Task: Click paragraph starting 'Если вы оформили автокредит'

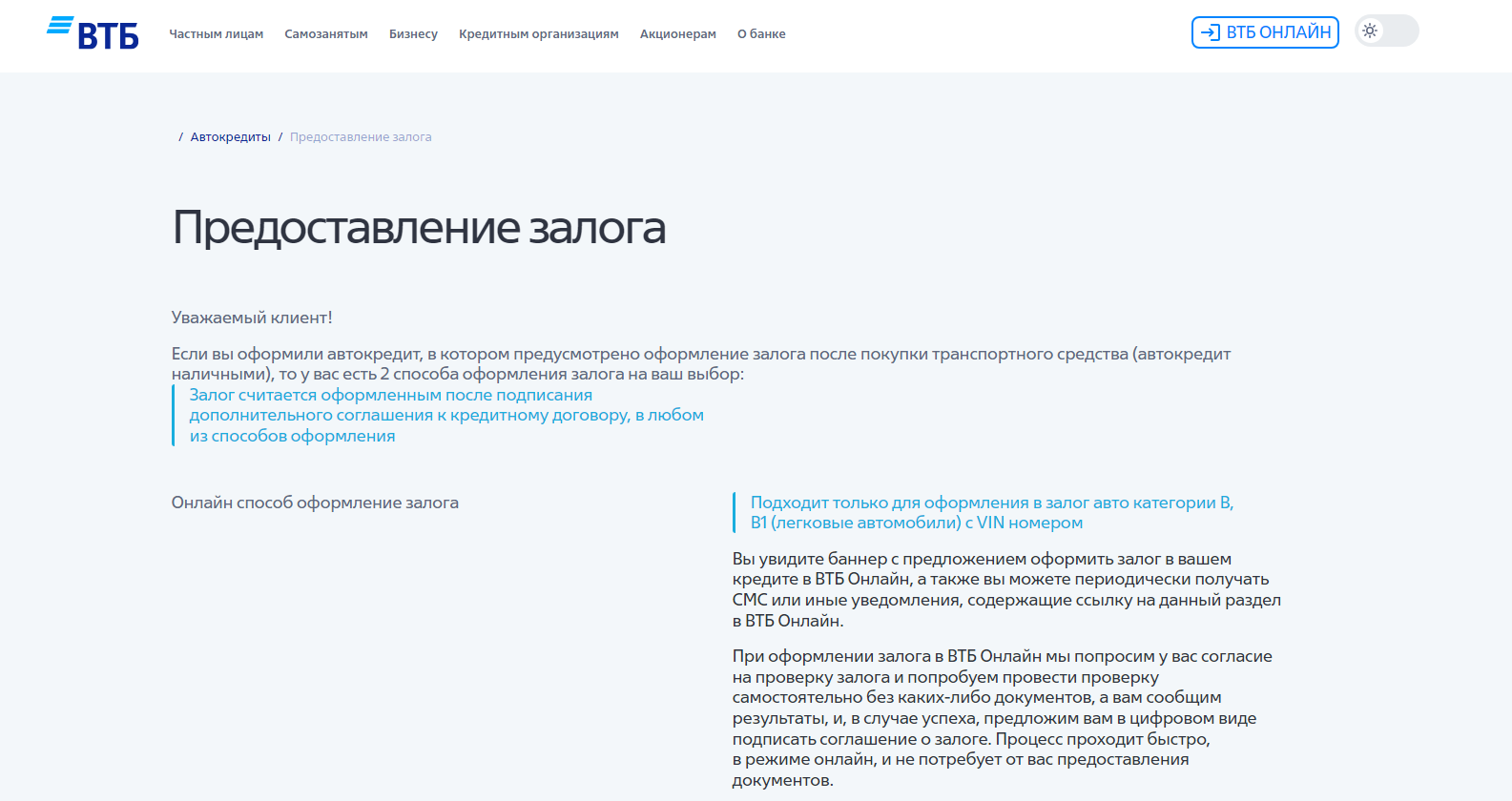Action: pyautogui.click(x=701, y=363)
